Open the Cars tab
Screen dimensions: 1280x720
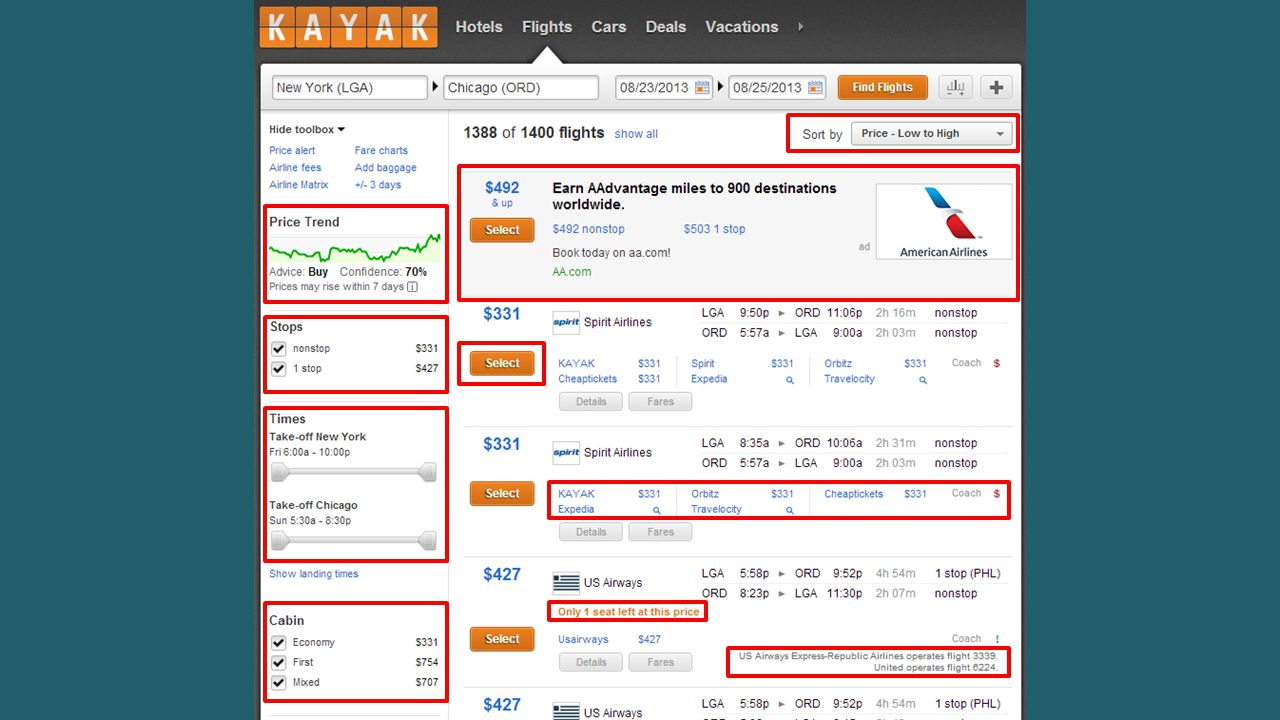click(x=608, y=27)
